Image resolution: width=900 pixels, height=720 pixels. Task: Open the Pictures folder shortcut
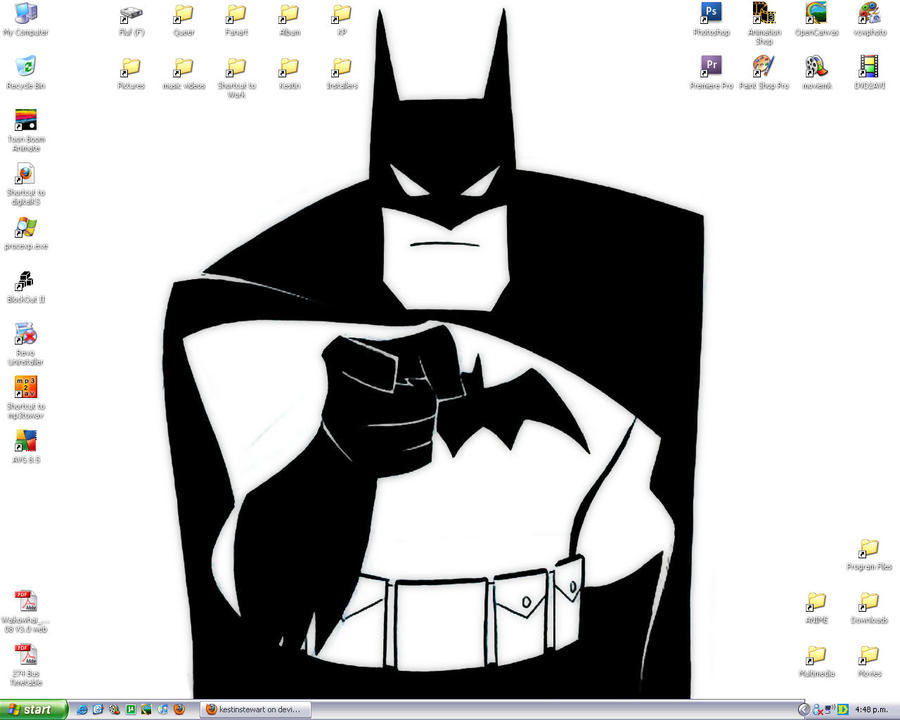point(131,73)
